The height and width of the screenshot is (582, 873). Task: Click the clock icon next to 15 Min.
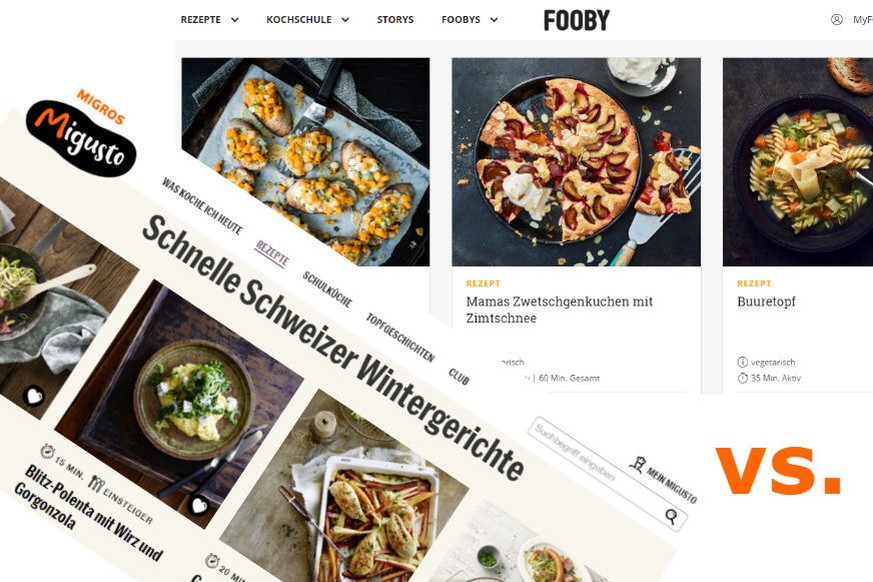pos(47,451)
